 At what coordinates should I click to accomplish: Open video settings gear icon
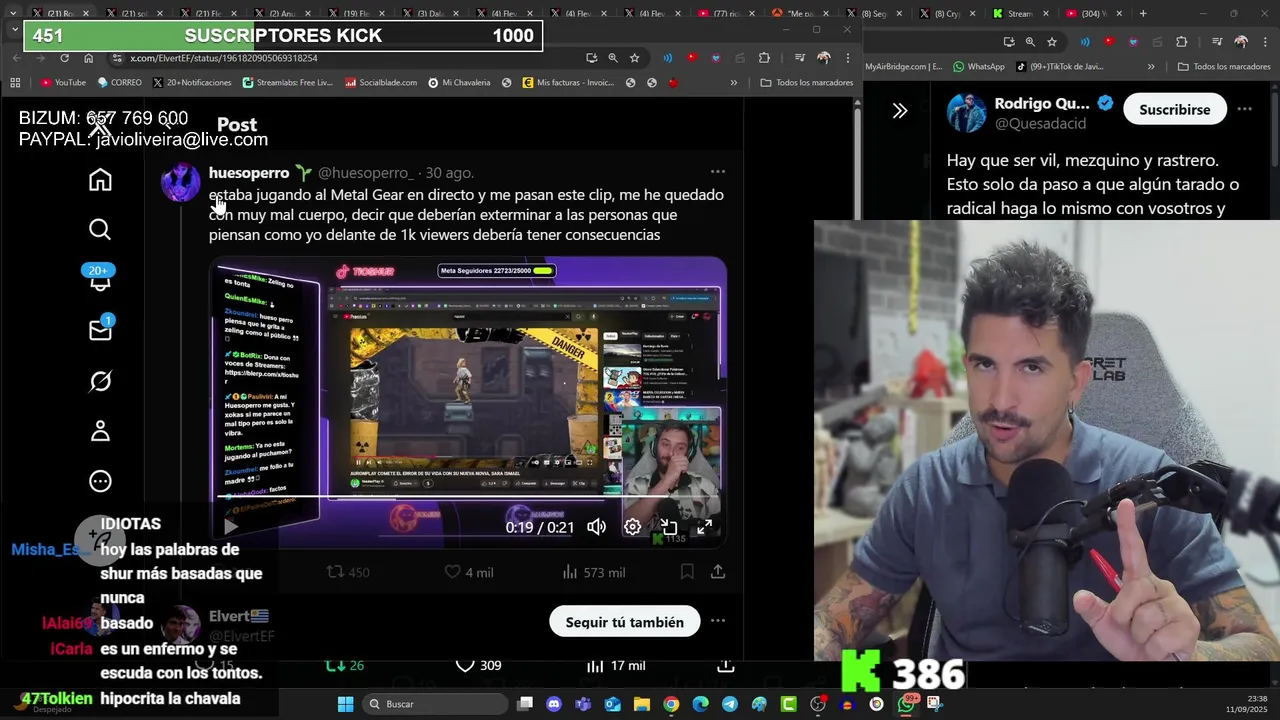pos(632,527)
